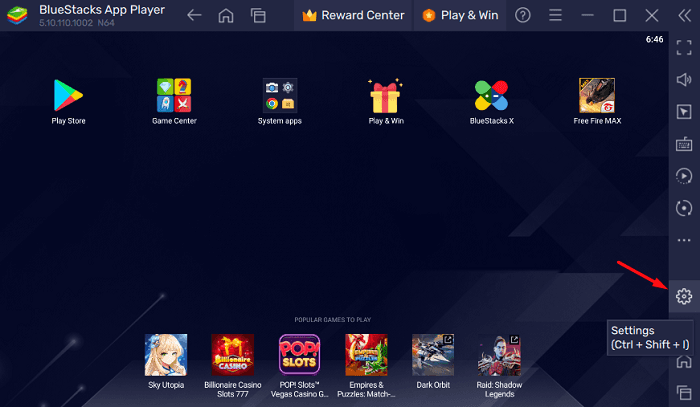The image size is (700, 407).
Task: Open the help question mark icon
Action: coord(523,16)
